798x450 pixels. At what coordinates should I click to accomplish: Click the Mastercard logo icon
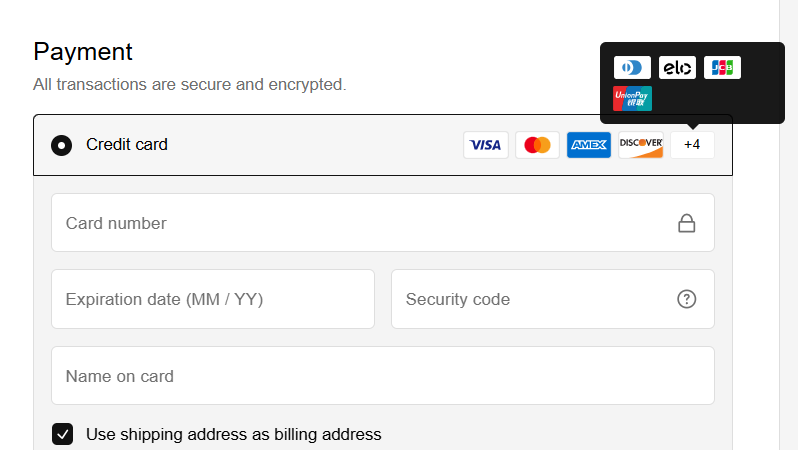pyautogui.click(x=537, y=145)
